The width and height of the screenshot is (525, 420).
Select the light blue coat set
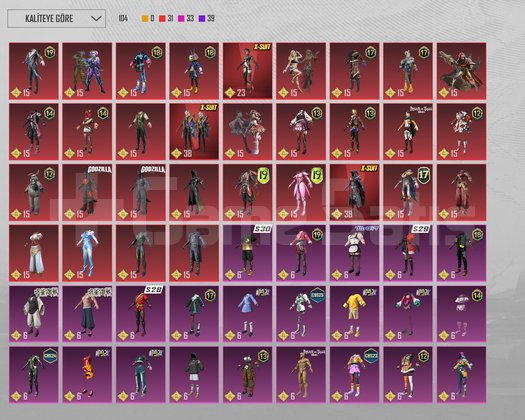(x=247, y=314)
